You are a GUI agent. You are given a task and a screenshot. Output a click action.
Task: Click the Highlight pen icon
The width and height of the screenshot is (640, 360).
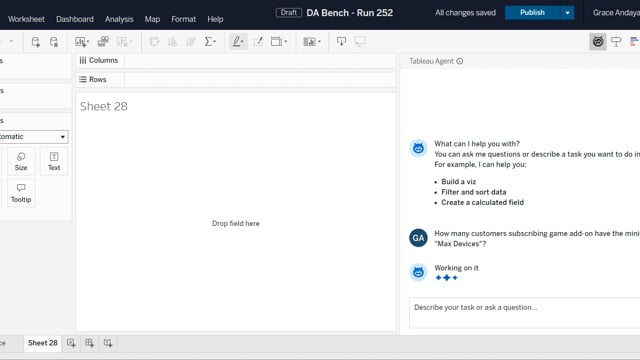[238, 42]
